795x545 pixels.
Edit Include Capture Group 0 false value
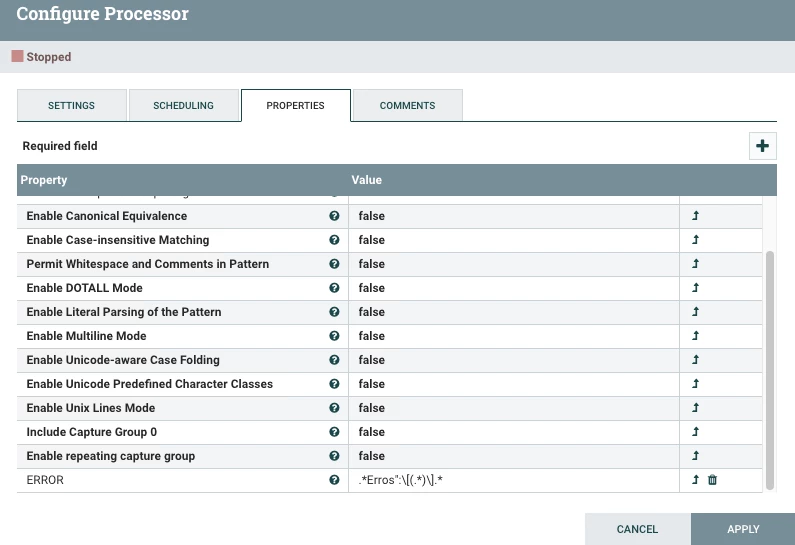click(514, 432)
